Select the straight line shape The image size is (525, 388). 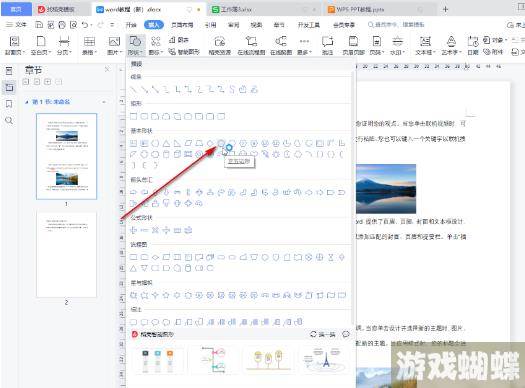pyautogui.click(x=134, y=89)
